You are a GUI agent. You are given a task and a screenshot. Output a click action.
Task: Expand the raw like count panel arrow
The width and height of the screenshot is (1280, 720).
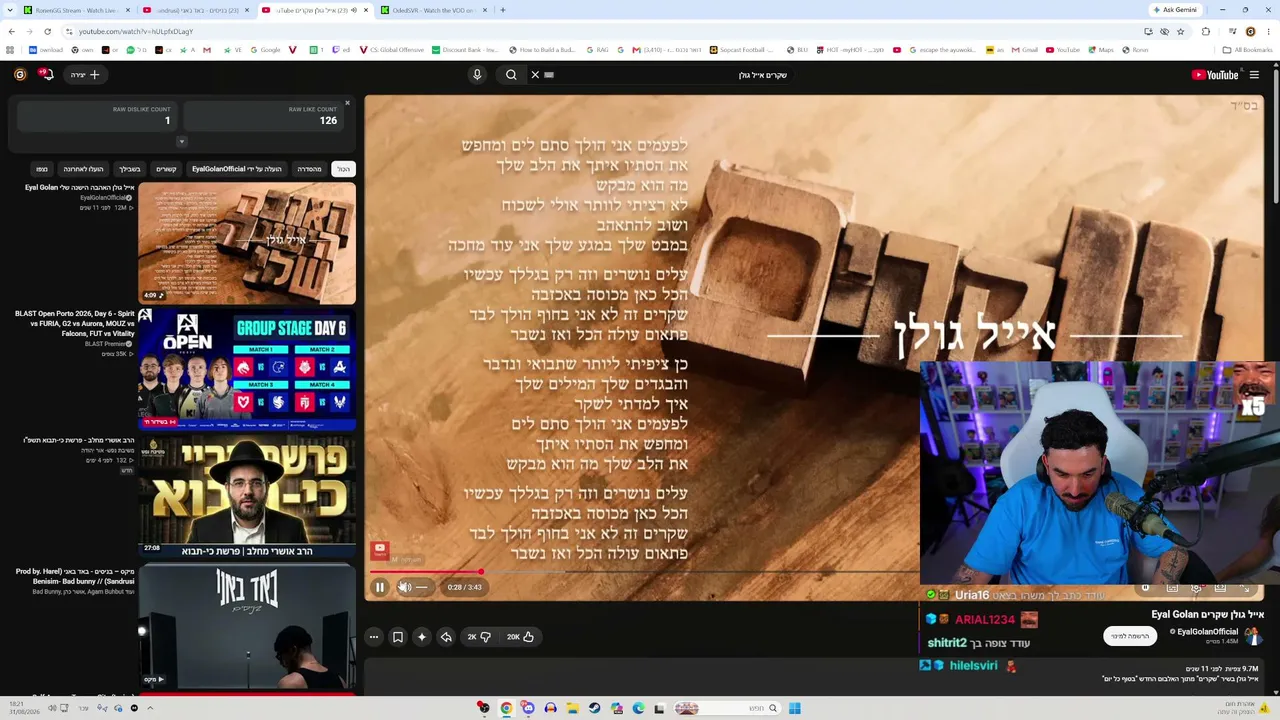pos(181,141)
